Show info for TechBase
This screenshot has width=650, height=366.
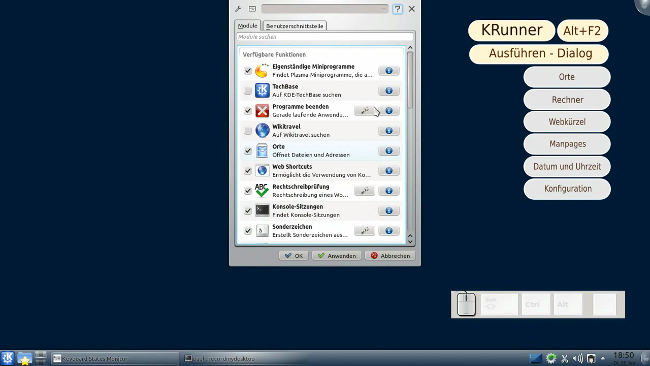click(x=389, y=91)
